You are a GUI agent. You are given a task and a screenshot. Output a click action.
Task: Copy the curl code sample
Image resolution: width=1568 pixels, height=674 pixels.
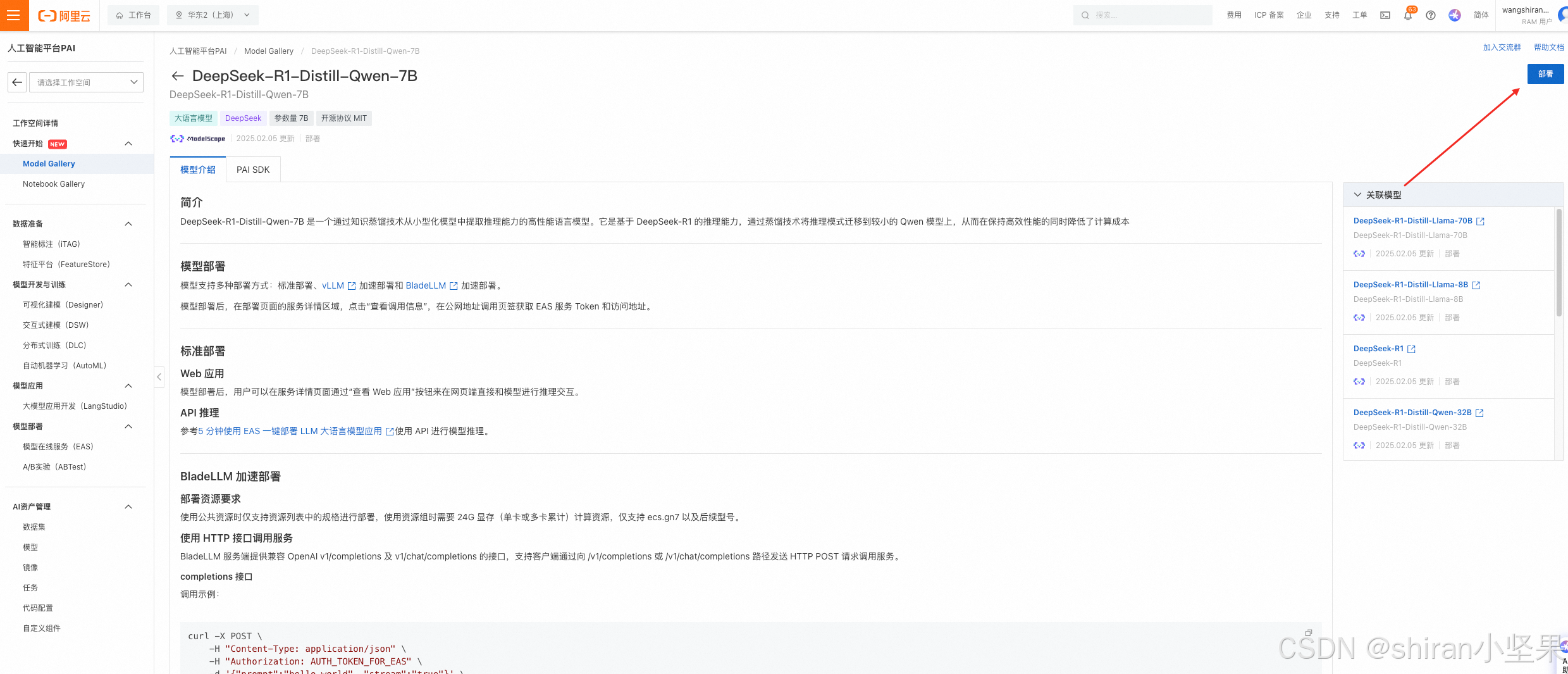click(1309, 633)
